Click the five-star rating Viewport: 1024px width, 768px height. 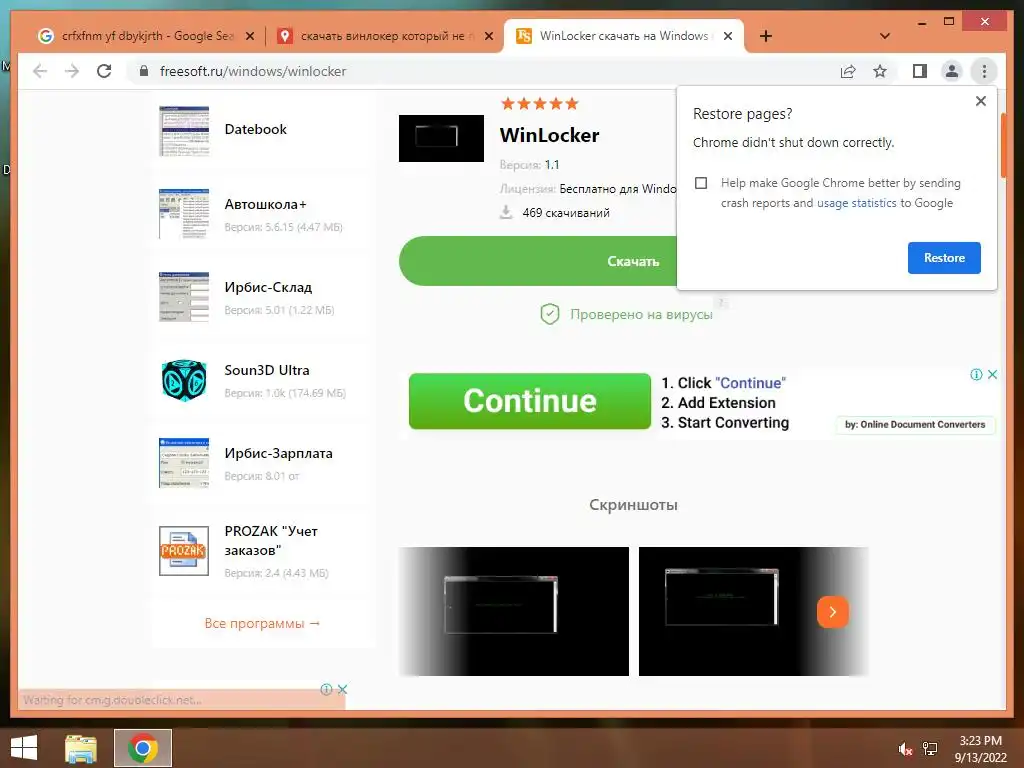click(539, 103)
